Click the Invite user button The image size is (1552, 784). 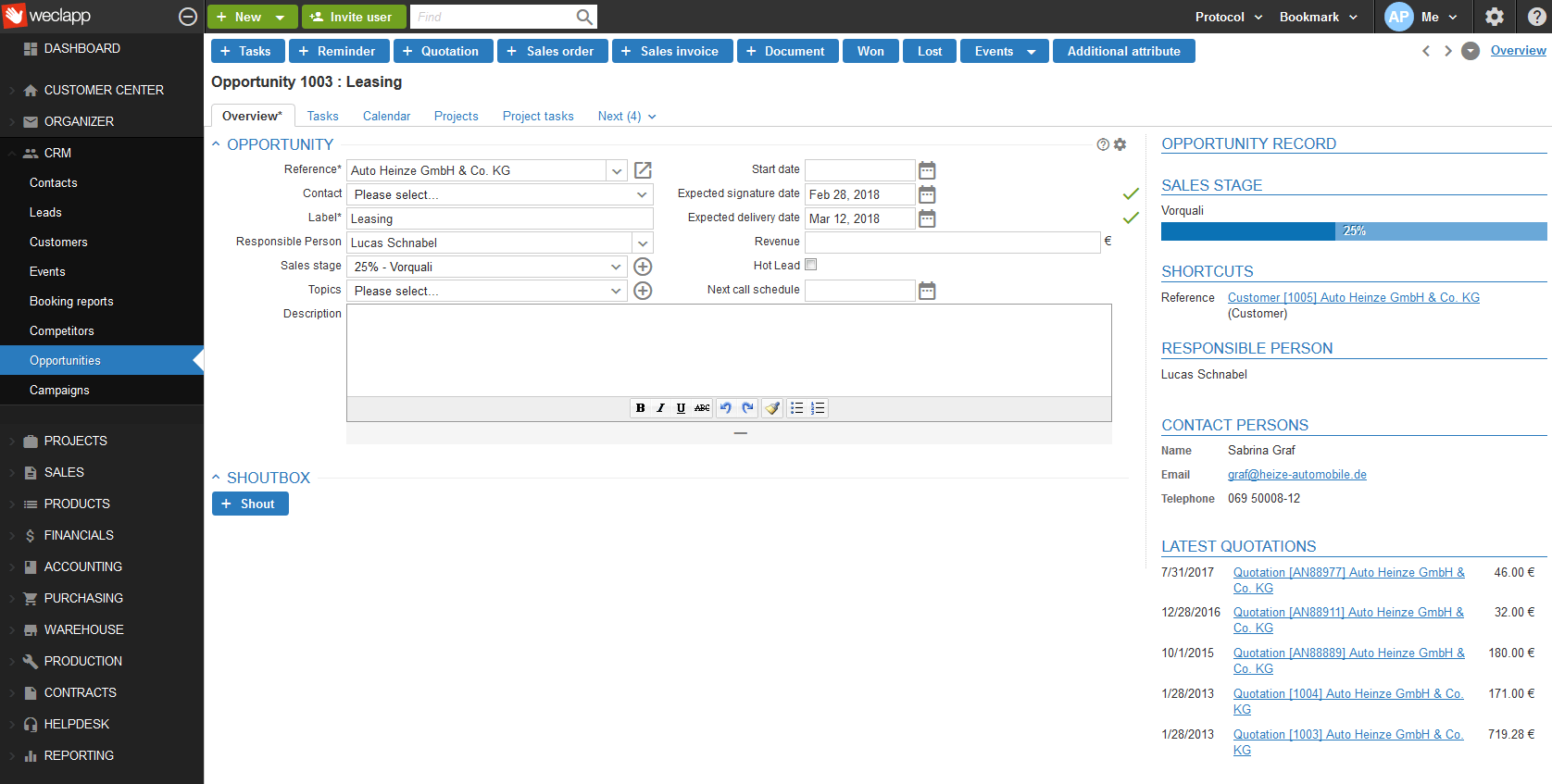pos(354,17)
